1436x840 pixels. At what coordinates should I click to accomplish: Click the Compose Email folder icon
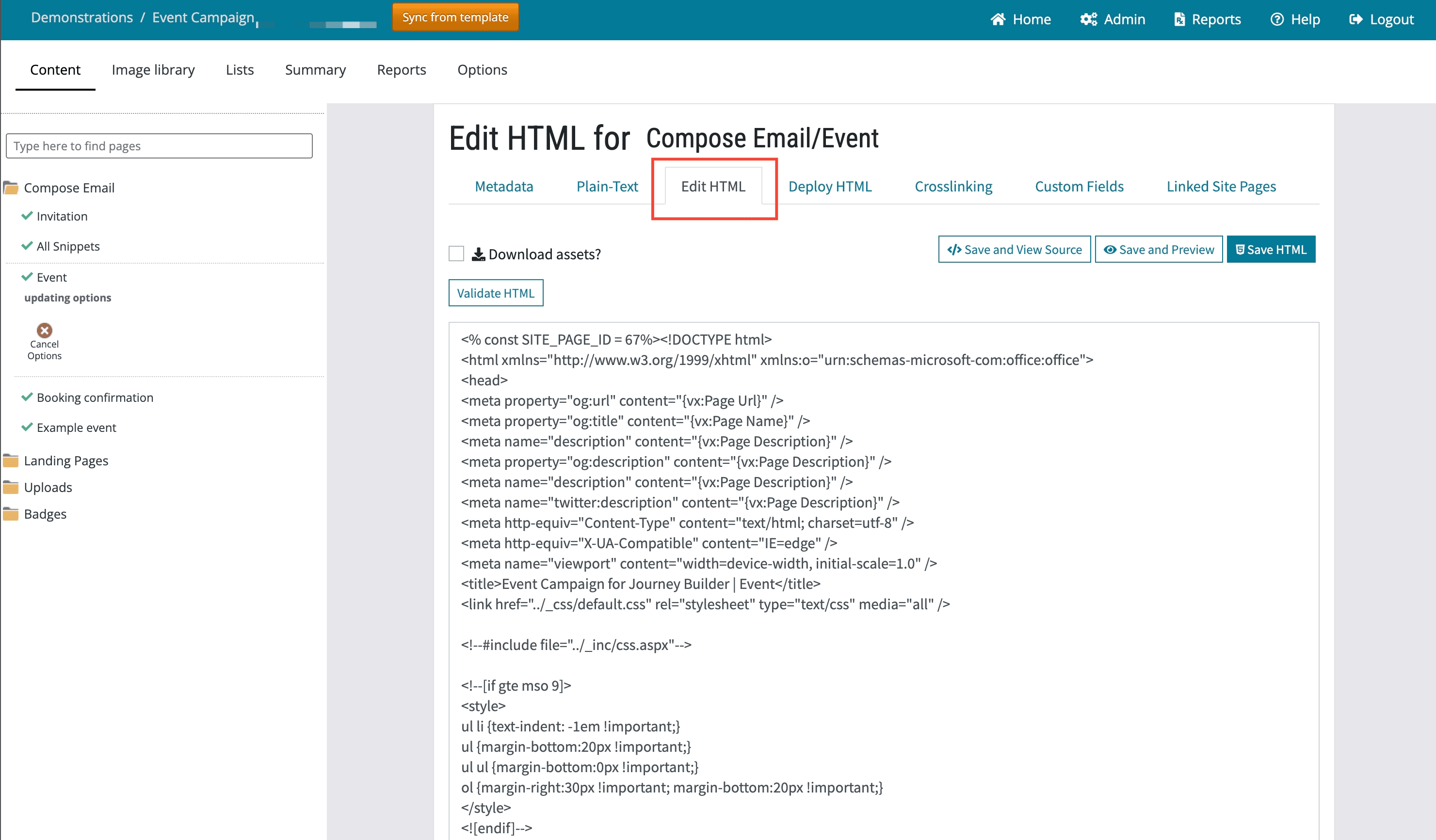11,188
